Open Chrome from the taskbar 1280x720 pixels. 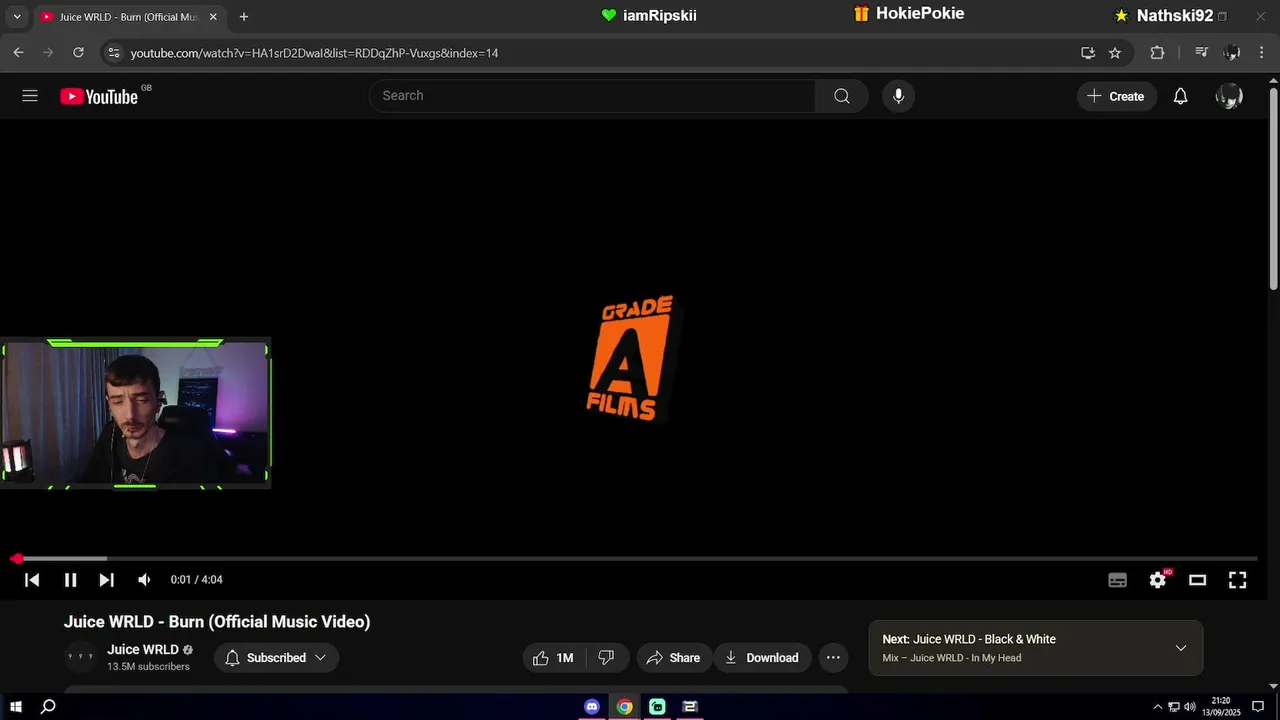pos(624,707)
